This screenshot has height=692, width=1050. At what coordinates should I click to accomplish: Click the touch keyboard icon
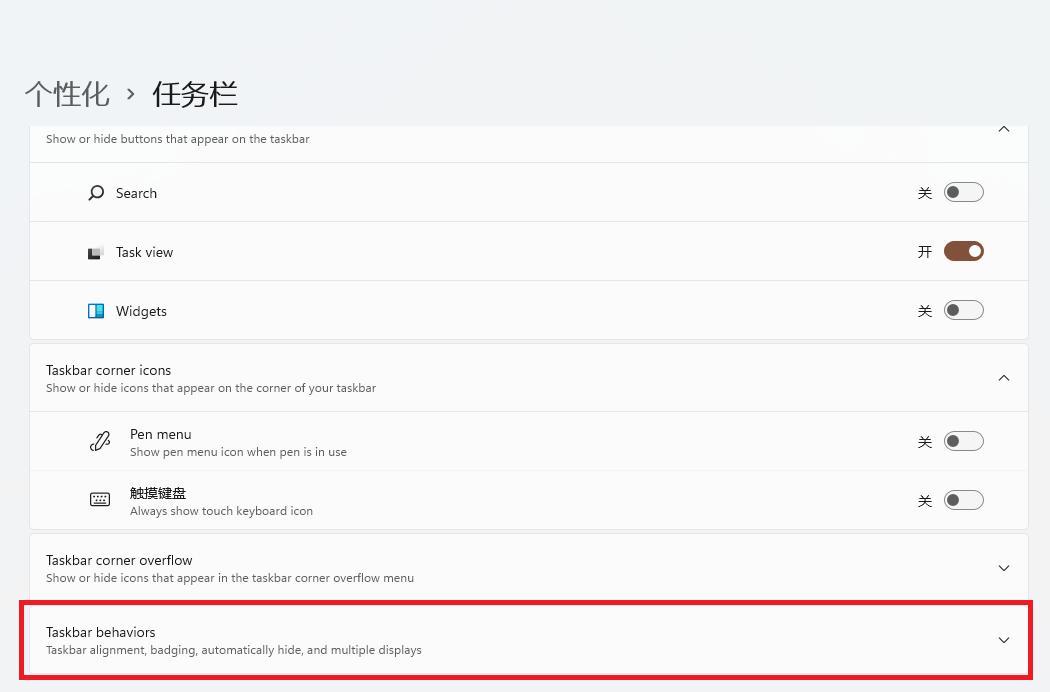point(100,499)
